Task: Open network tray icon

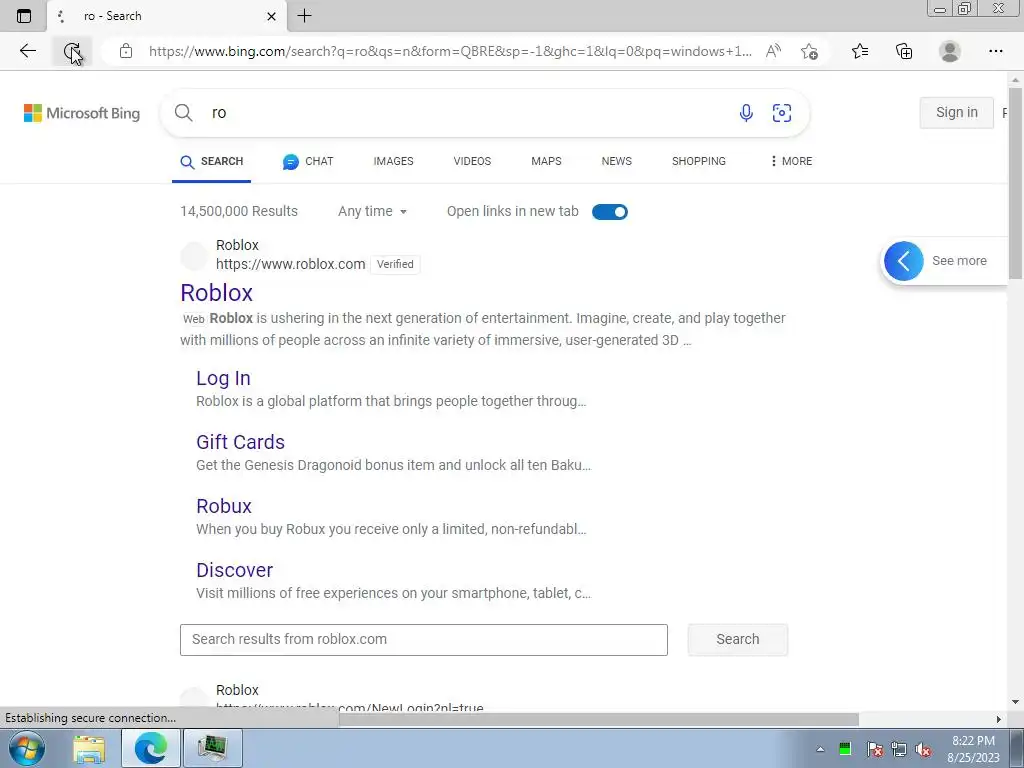Action: tap(899, 749)
